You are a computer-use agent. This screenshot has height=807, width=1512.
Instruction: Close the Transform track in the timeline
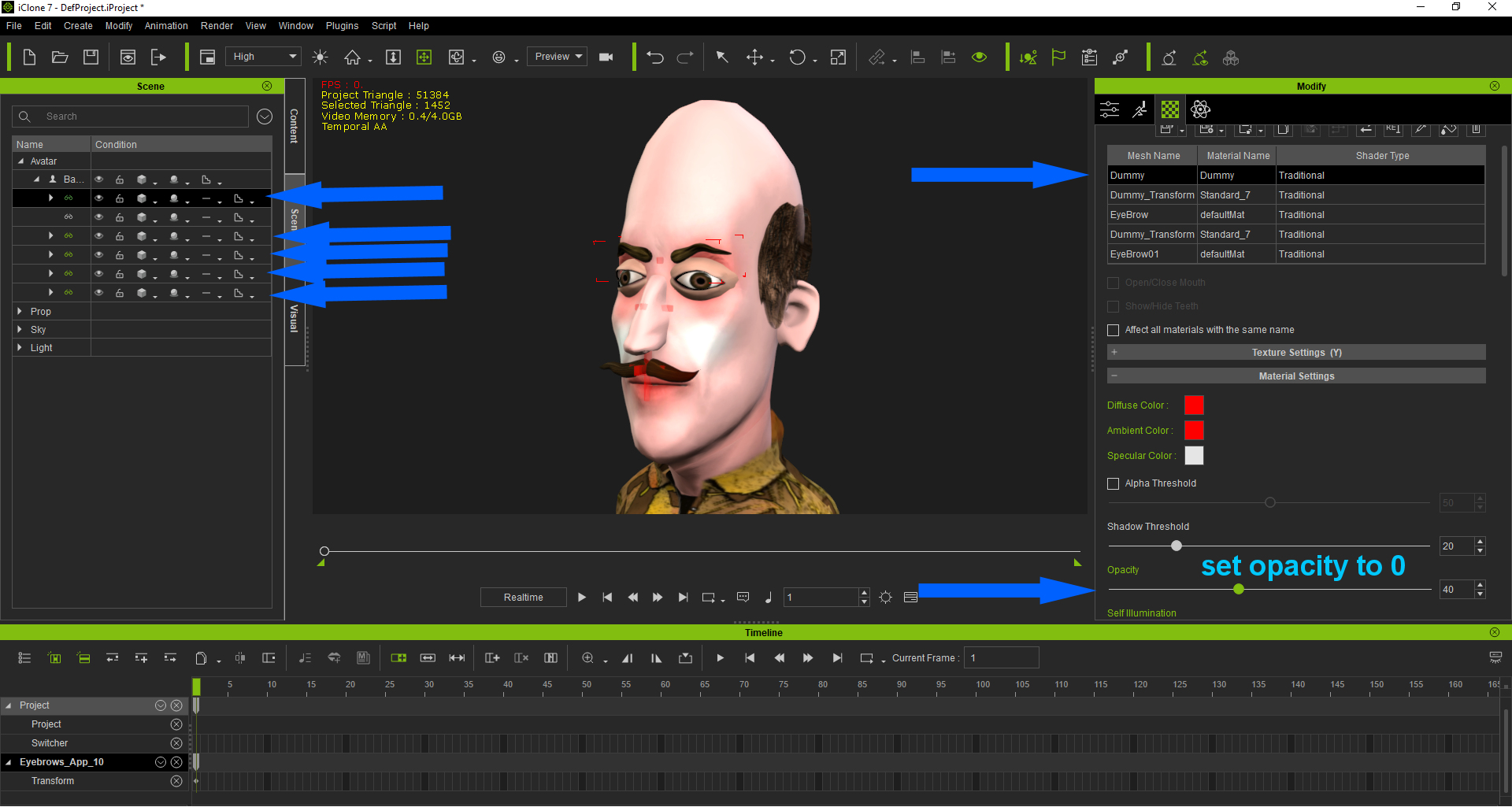tap(176, 781)
